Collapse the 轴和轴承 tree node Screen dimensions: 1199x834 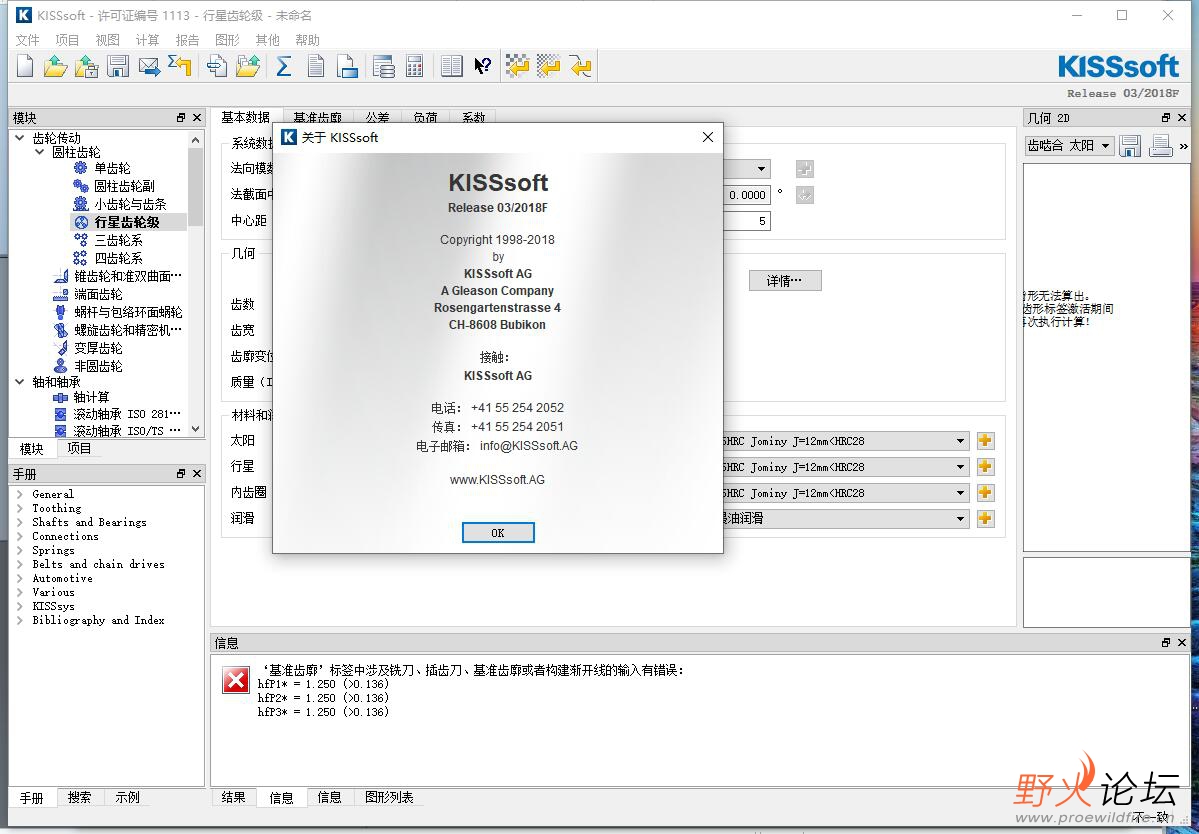click(20, 381)
